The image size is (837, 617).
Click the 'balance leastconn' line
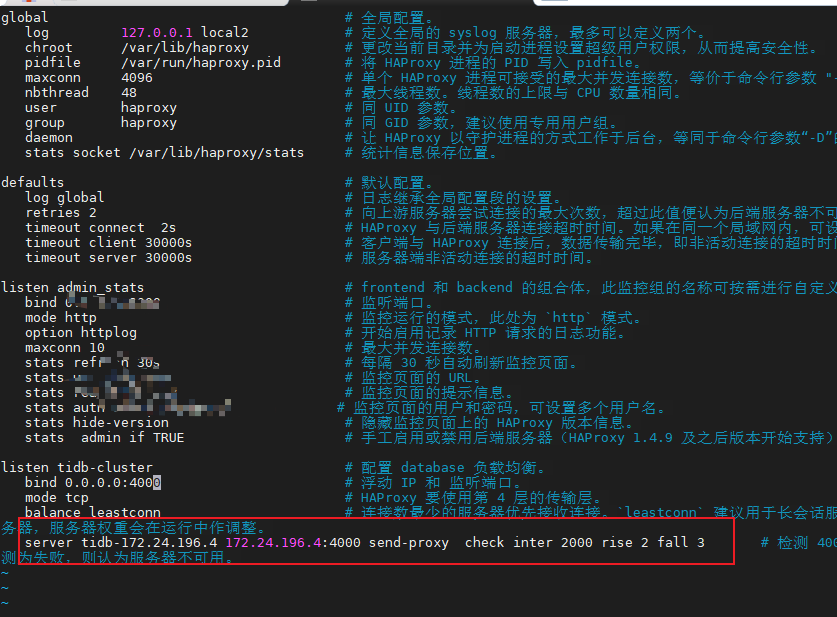coord(93,512)
